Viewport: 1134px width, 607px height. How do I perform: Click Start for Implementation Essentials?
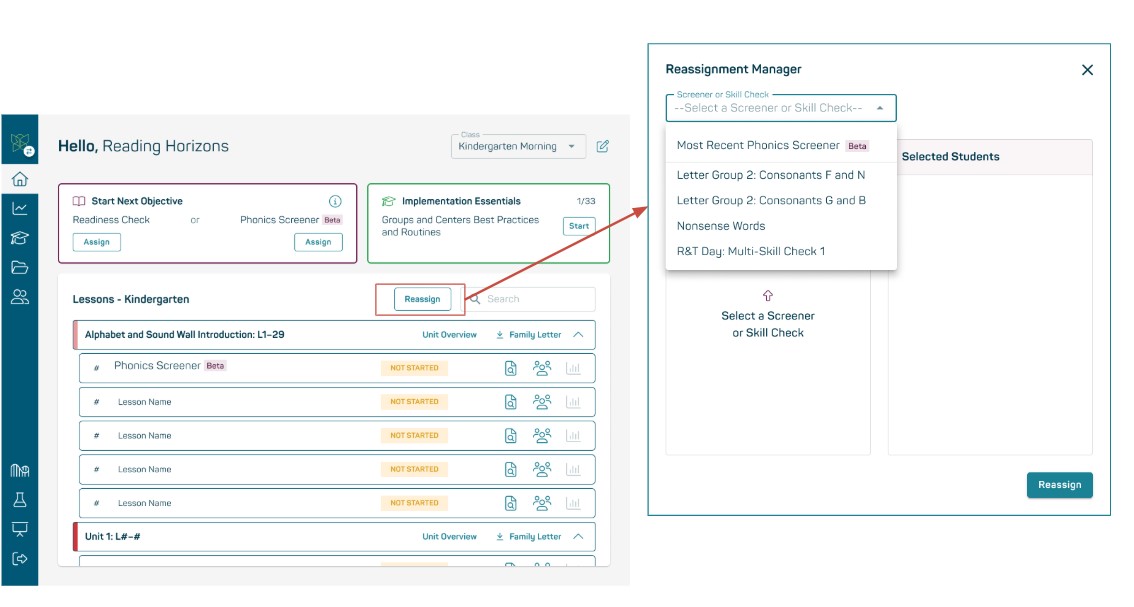(579, 226)
